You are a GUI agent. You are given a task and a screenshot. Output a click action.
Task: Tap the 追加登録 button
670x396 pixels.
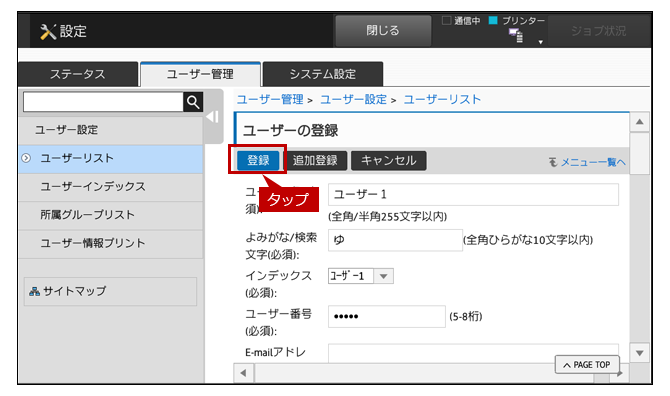pos(315,161)
